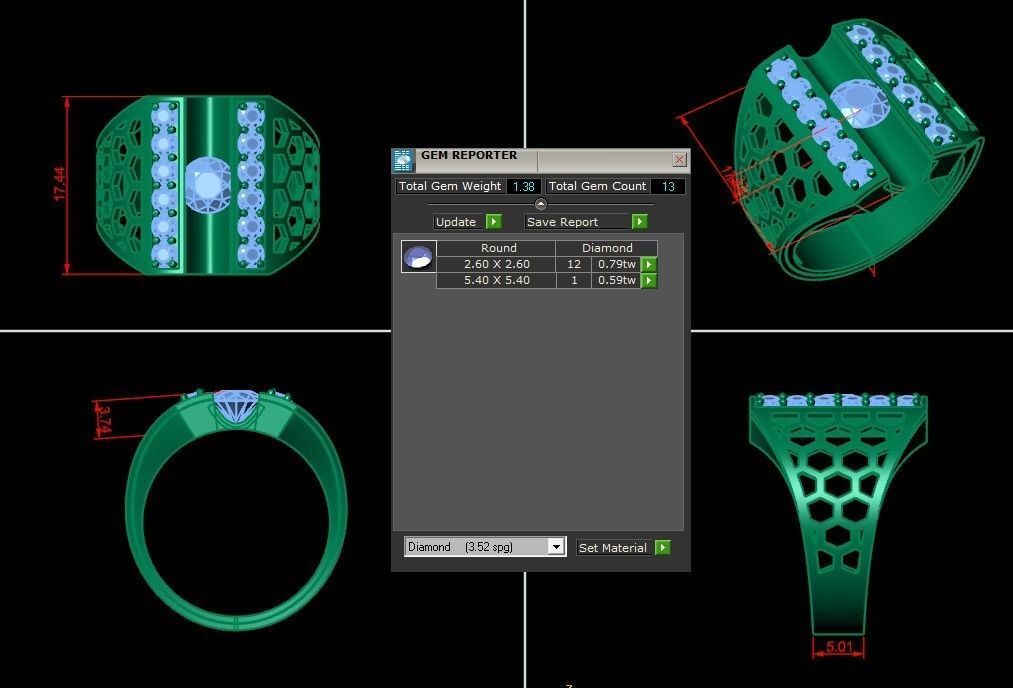Click the 0.79tw weight cell
The width and height of the screenshot is (1013, 688).
coord(616,264)
